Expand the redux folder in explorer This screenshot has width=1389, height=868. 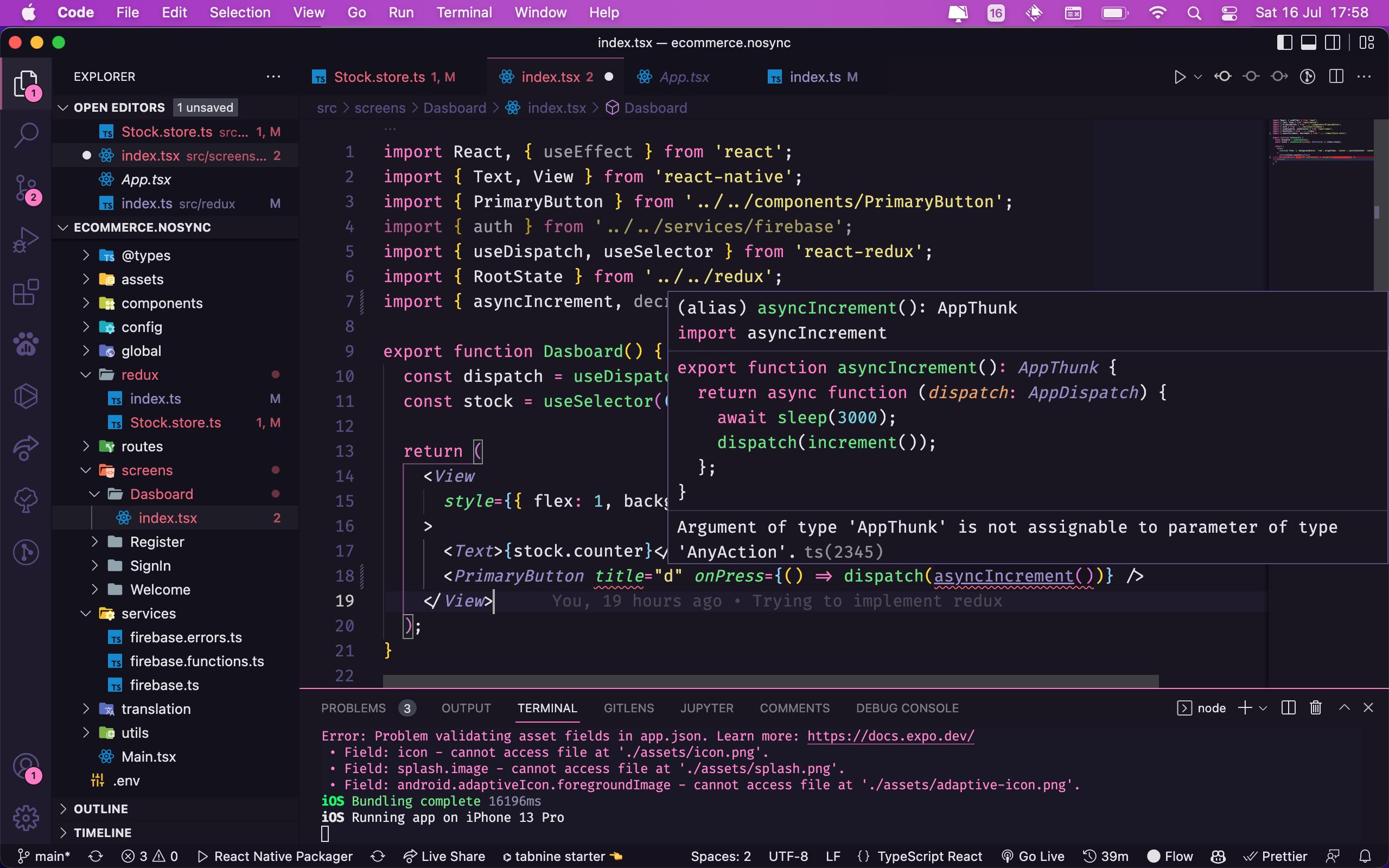click(87, 374)
